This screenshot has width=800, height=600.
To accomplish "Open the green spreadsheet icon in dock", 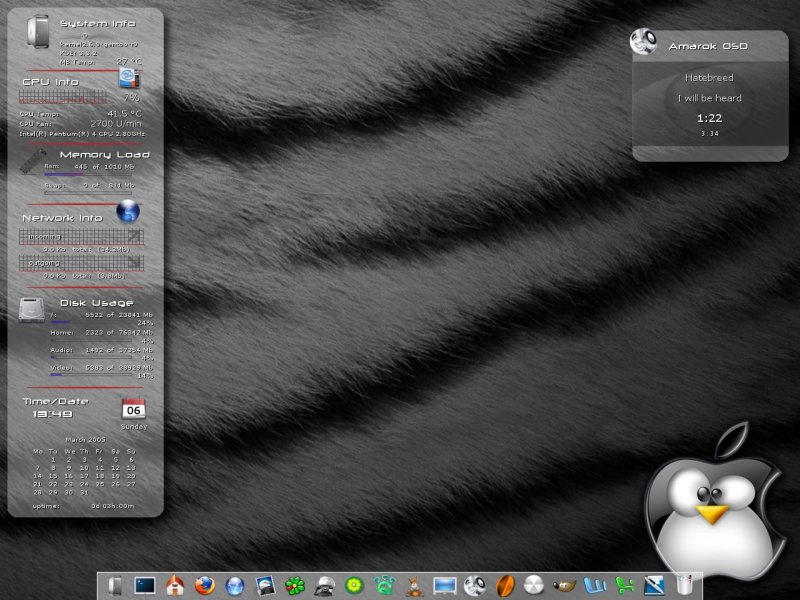I will point(624,586).
